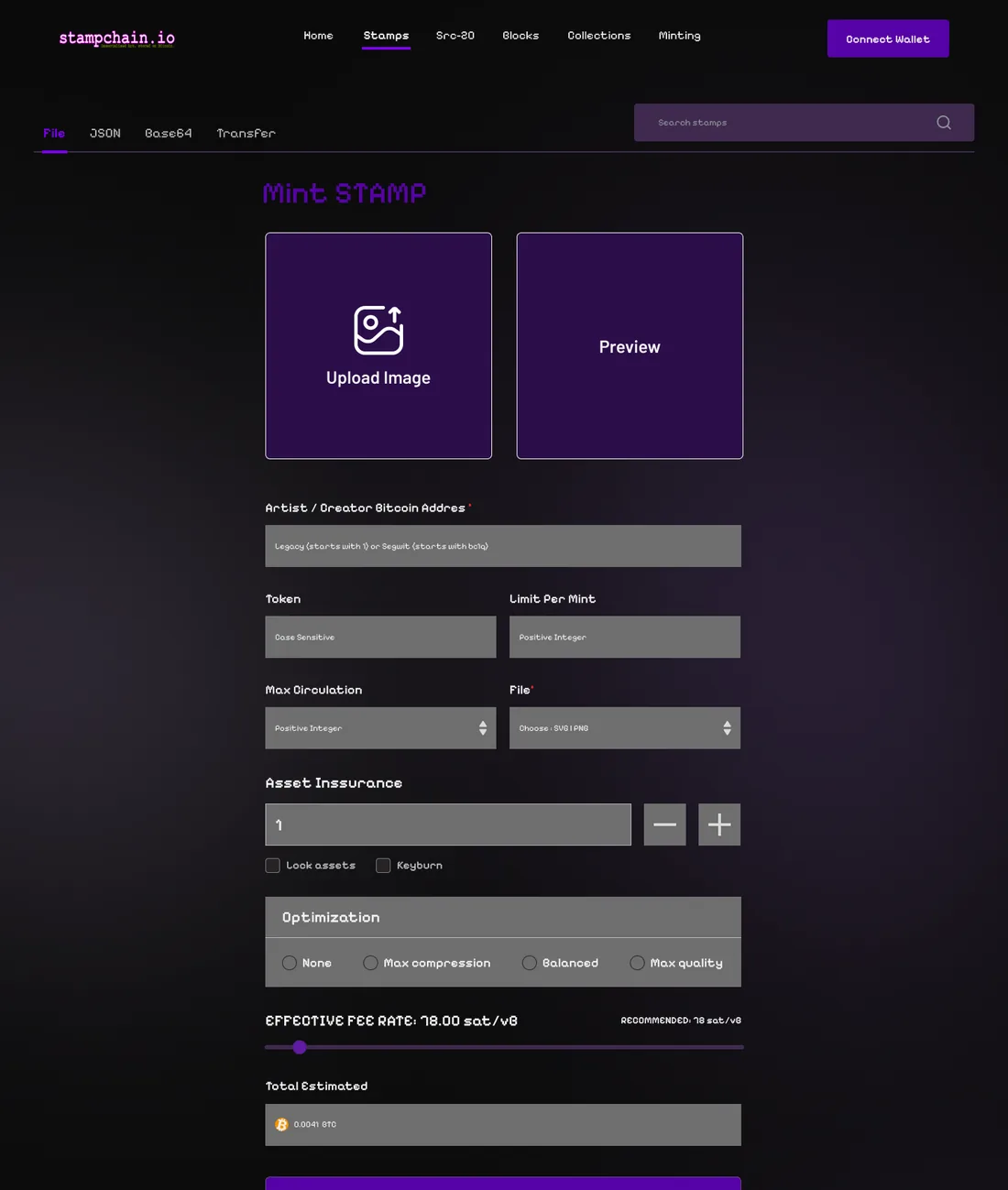Click the minus button for Asset Insurance

pyautogui.click(x=664, y=824)
